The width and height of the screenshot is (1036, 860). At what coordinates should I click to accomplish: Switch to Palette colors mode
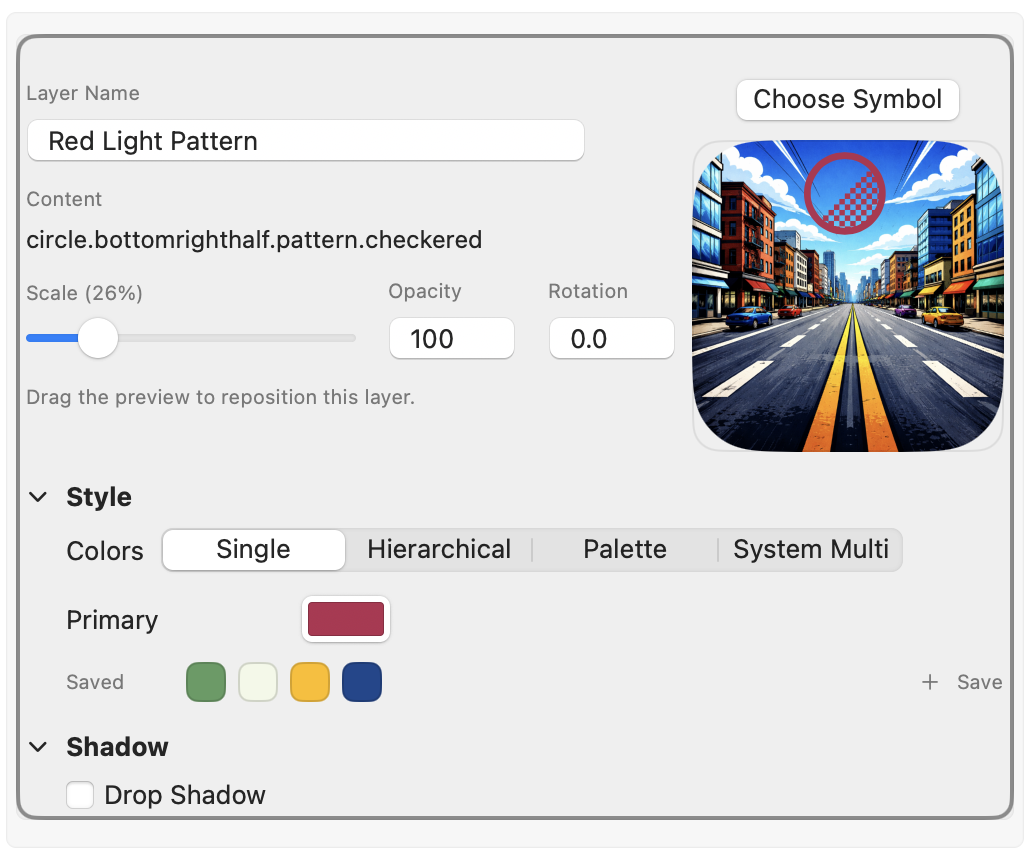624,550
